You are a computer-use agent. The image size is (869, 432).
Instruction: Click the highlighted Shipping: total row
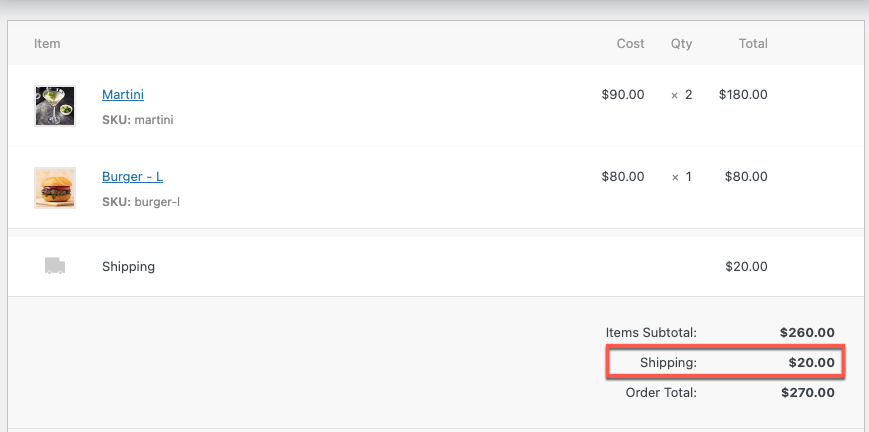(x=725, y=363)
